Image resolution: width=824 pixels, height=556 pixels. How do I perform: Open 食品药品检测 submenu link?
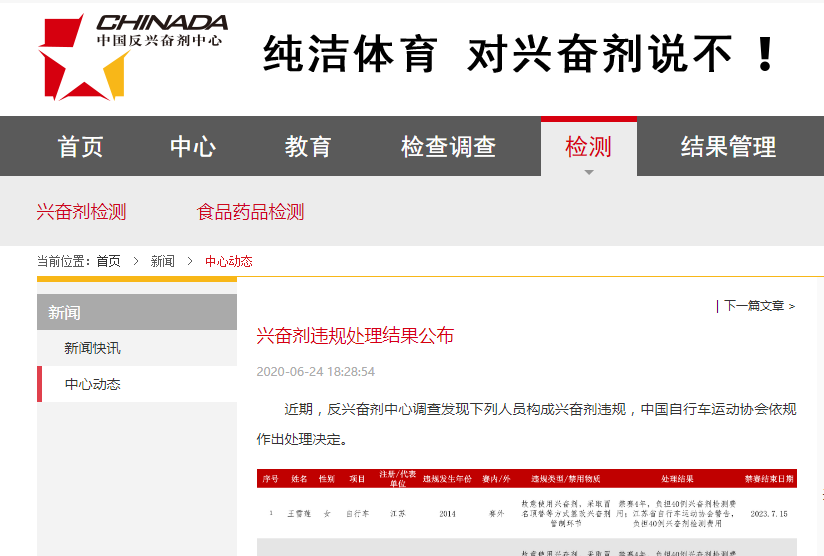[x=250, y=212]
